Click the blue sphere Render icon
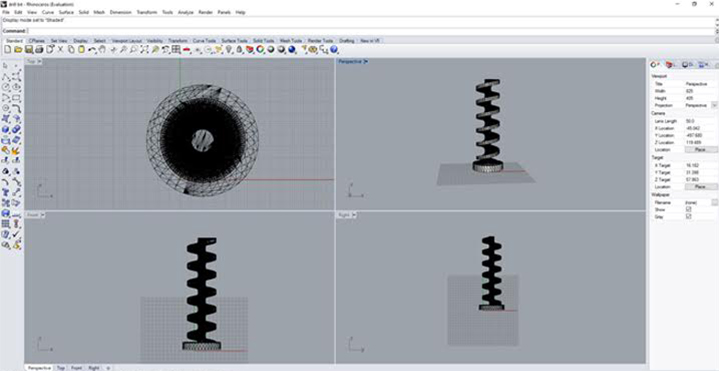This screenshot has height=371, width=719. pos(292,49)
